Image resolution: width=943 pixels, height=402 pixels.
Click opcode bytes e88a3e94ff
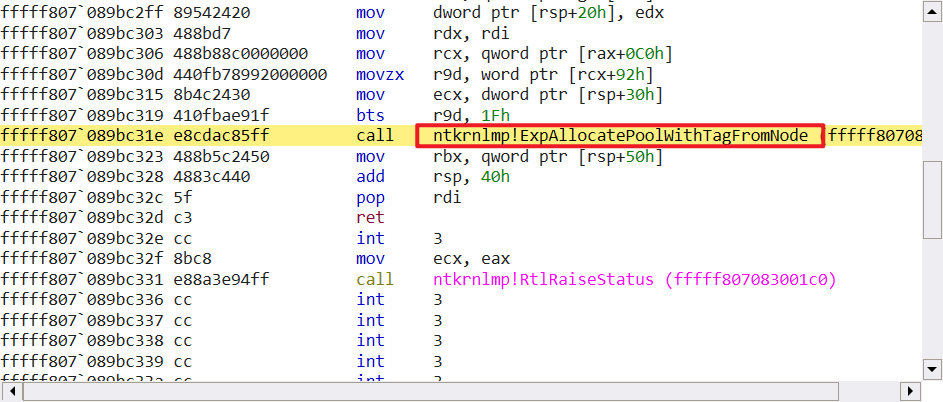point(221,280)
